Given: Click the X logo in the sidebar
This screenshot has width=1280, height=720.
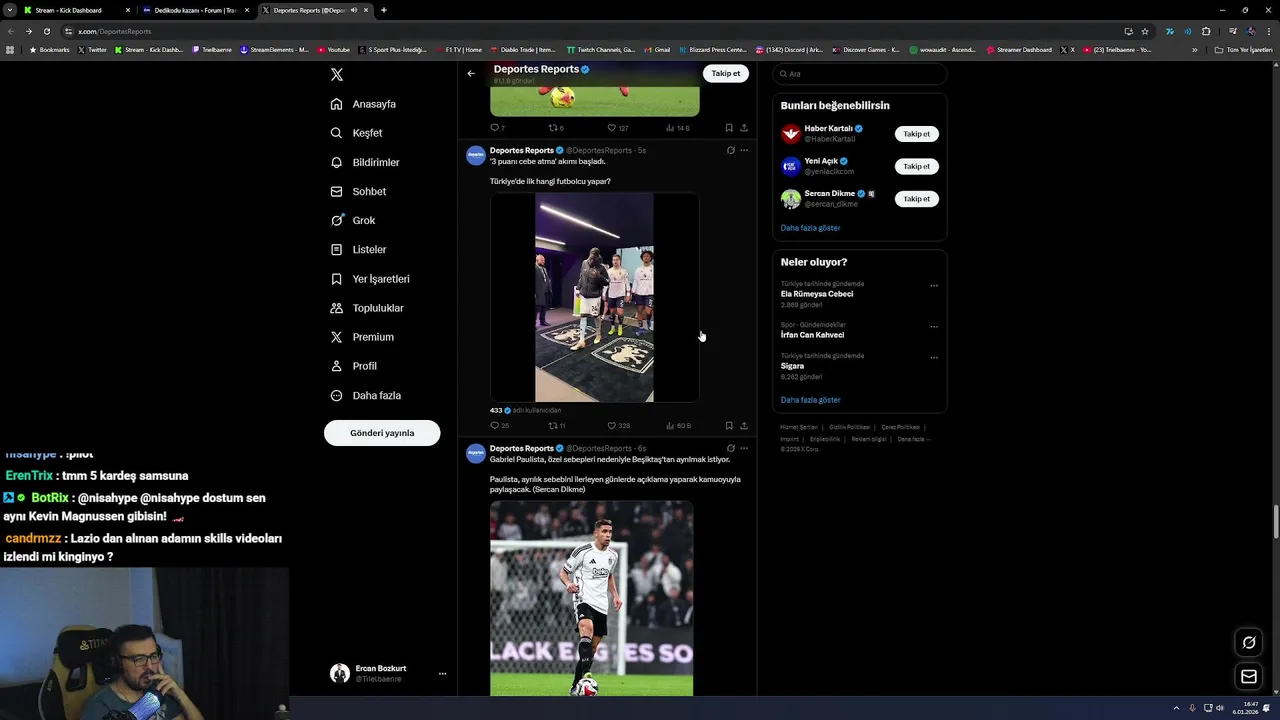Looking at the screenshot, I should click(x=337, y=75).
